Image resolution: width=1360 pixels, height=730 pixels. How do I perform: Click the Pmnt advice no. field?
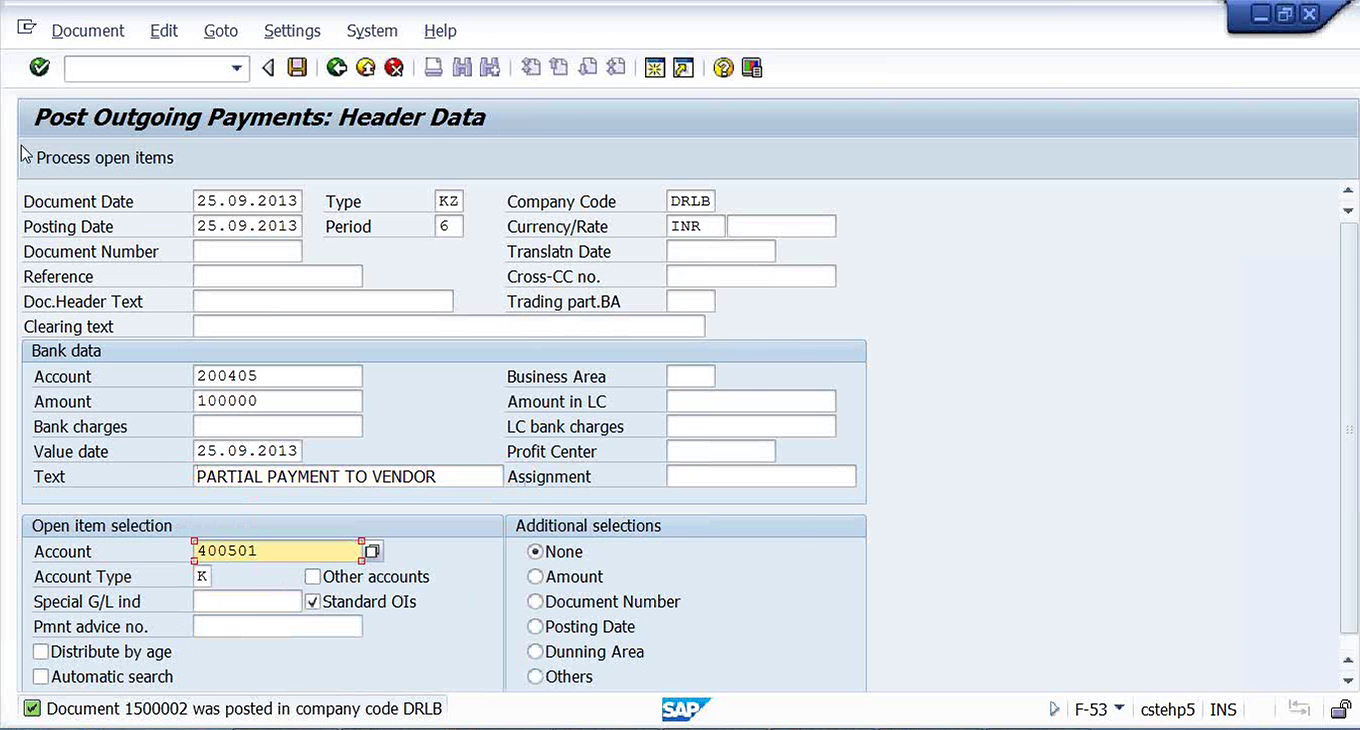[278, 626]
